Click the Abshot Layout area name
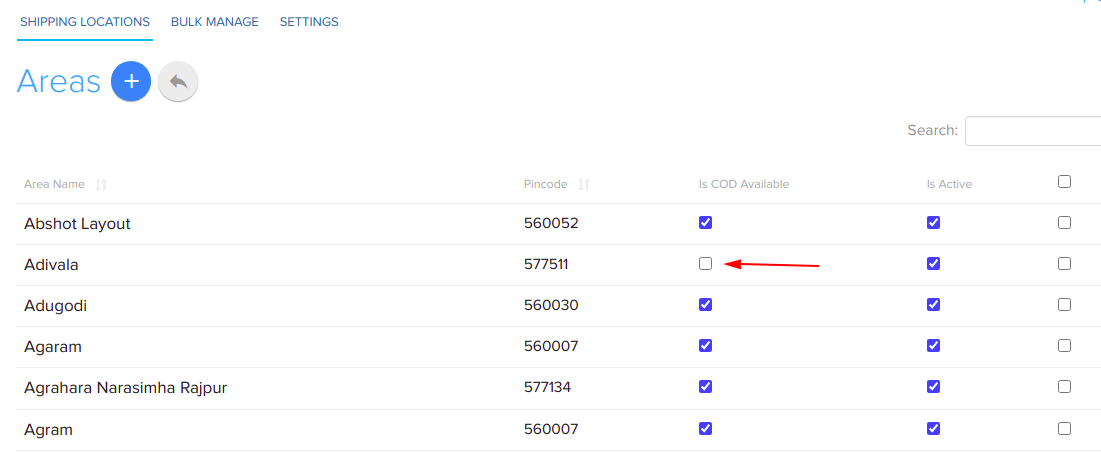 coord(77,224)
